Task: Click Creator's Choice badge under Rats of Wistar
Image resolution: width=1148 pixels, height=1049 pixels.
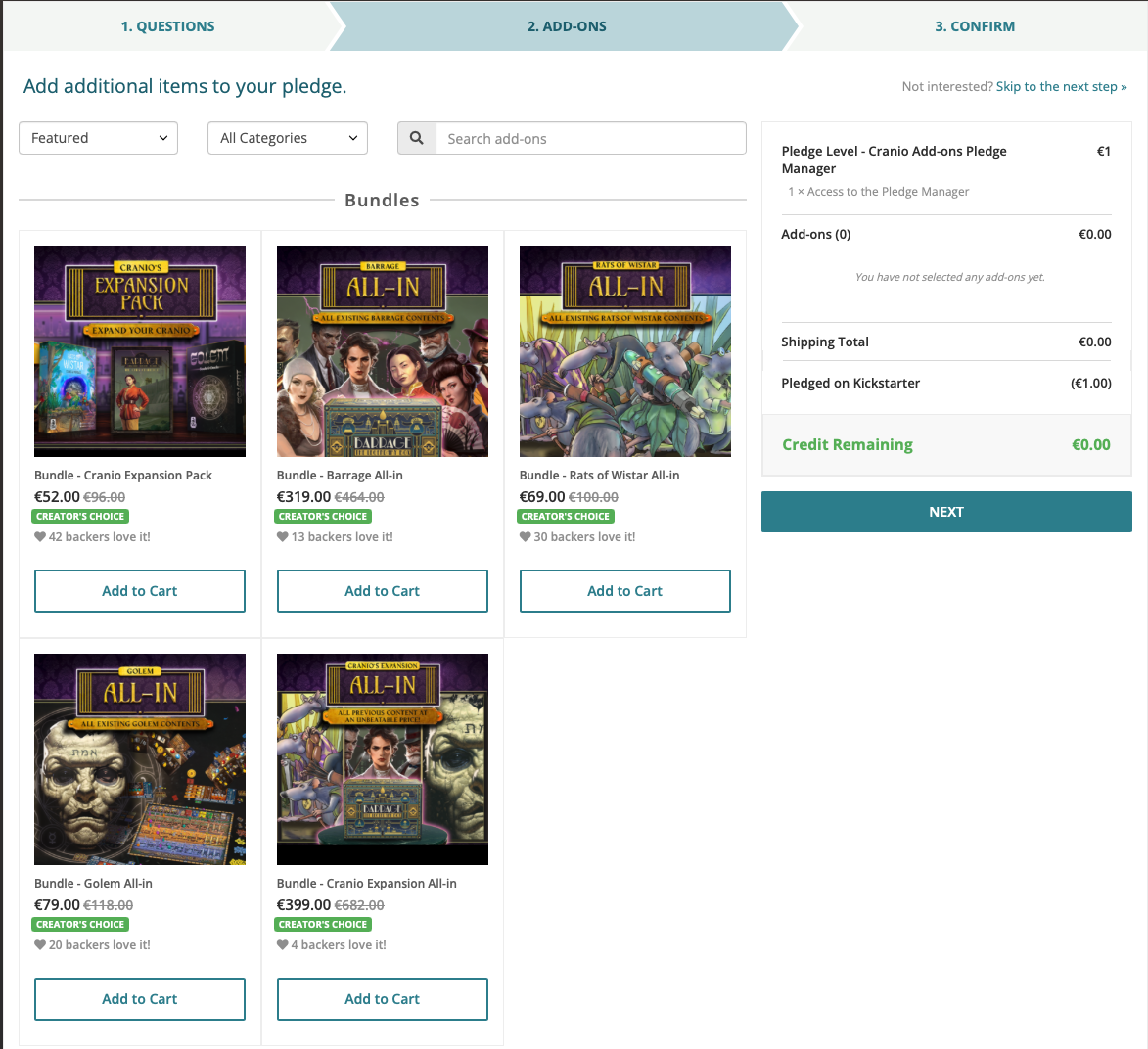Action: [x=566, y=516]
